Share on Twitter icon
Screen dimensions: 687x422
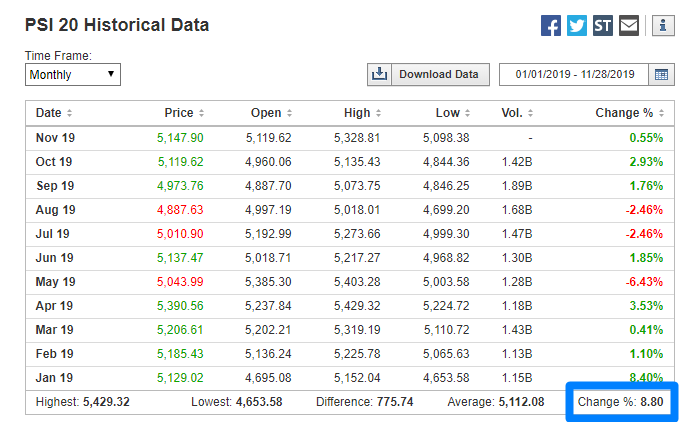pyautogui.click(x=577, y=25)
